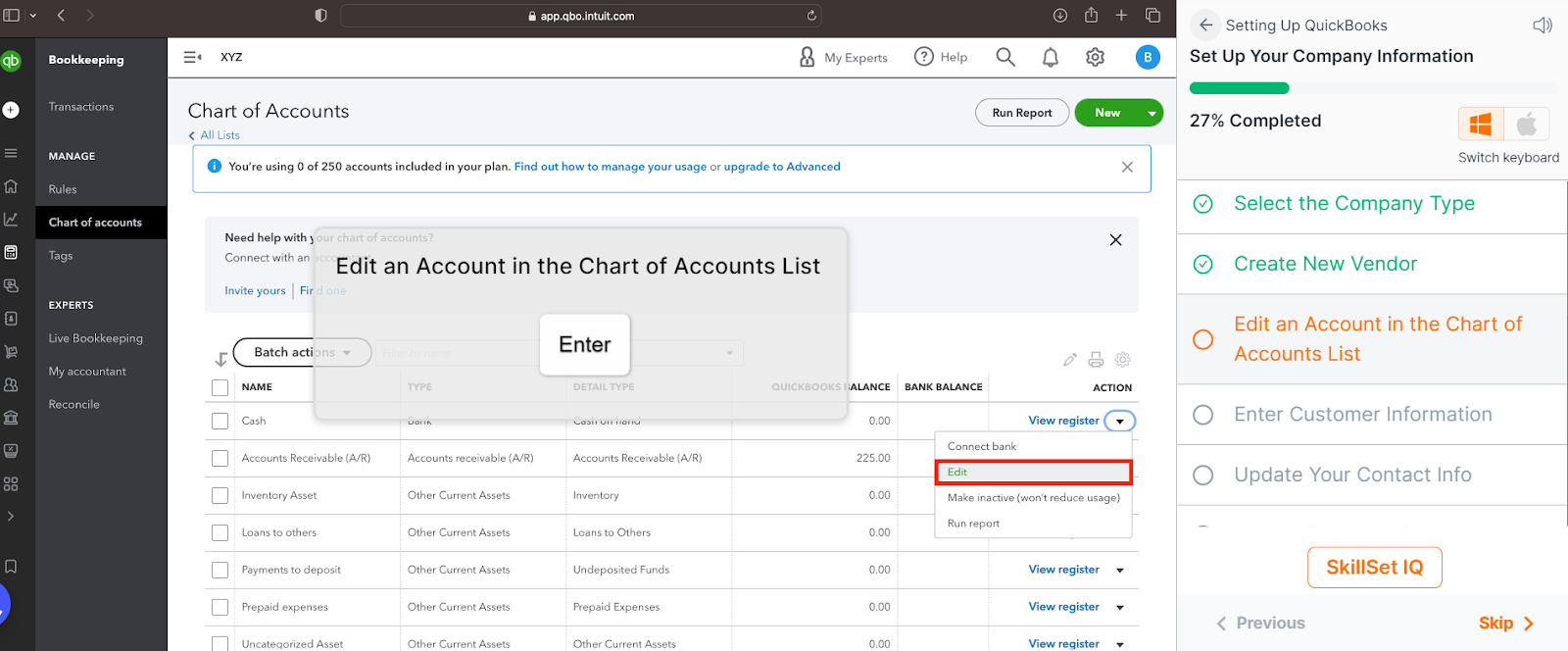Viewport: 1568px width, 651px height.
Task: Open browser downloads icon
Action: coord(1060,16)
